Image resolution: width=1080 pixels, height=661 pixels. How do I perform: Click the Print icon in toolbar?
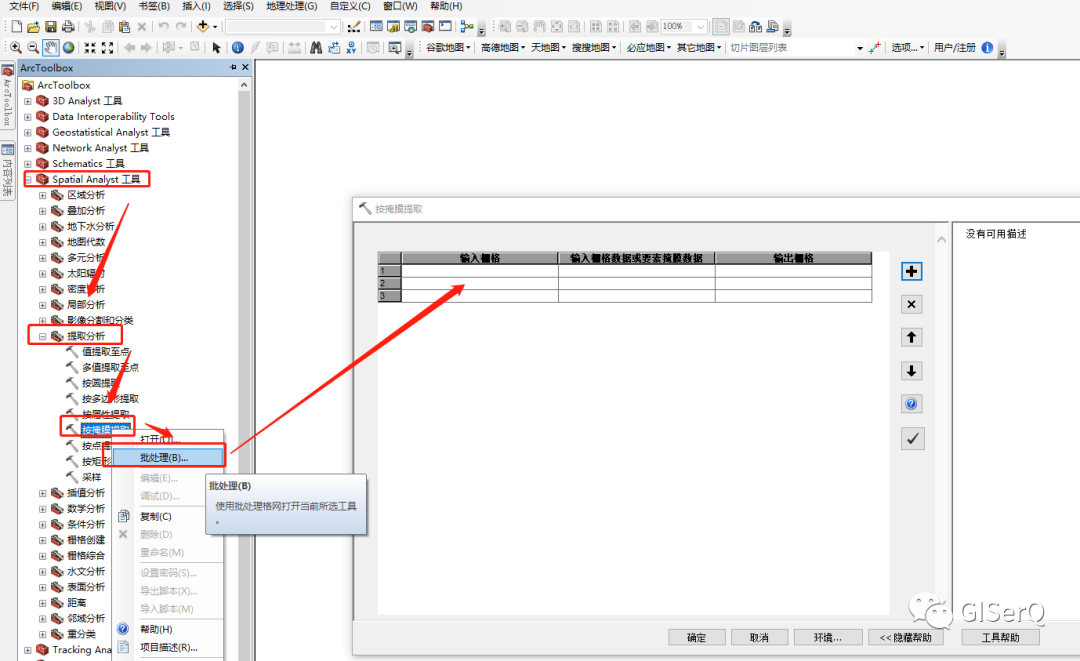tap(68, 27)
